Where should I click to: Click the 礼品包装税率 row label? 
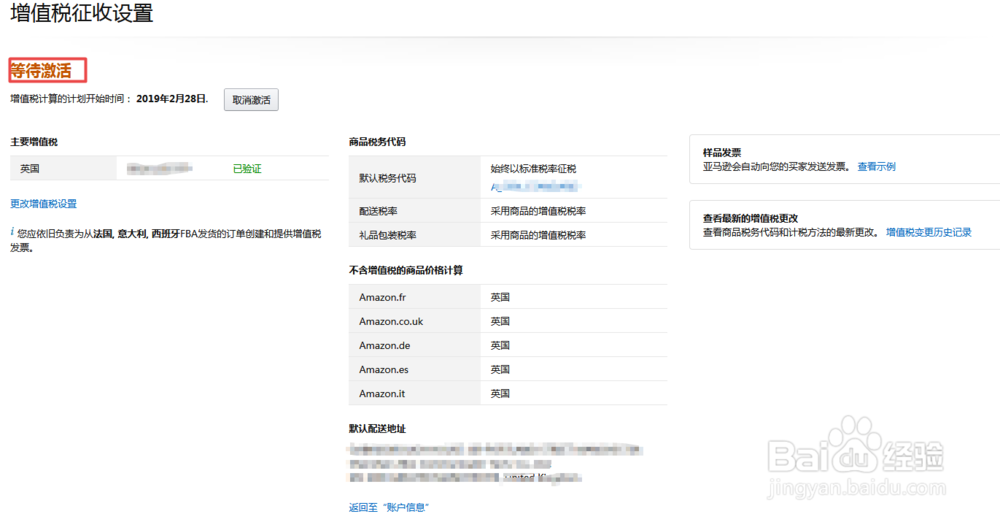pyautogui.click(x=388, y=235)
